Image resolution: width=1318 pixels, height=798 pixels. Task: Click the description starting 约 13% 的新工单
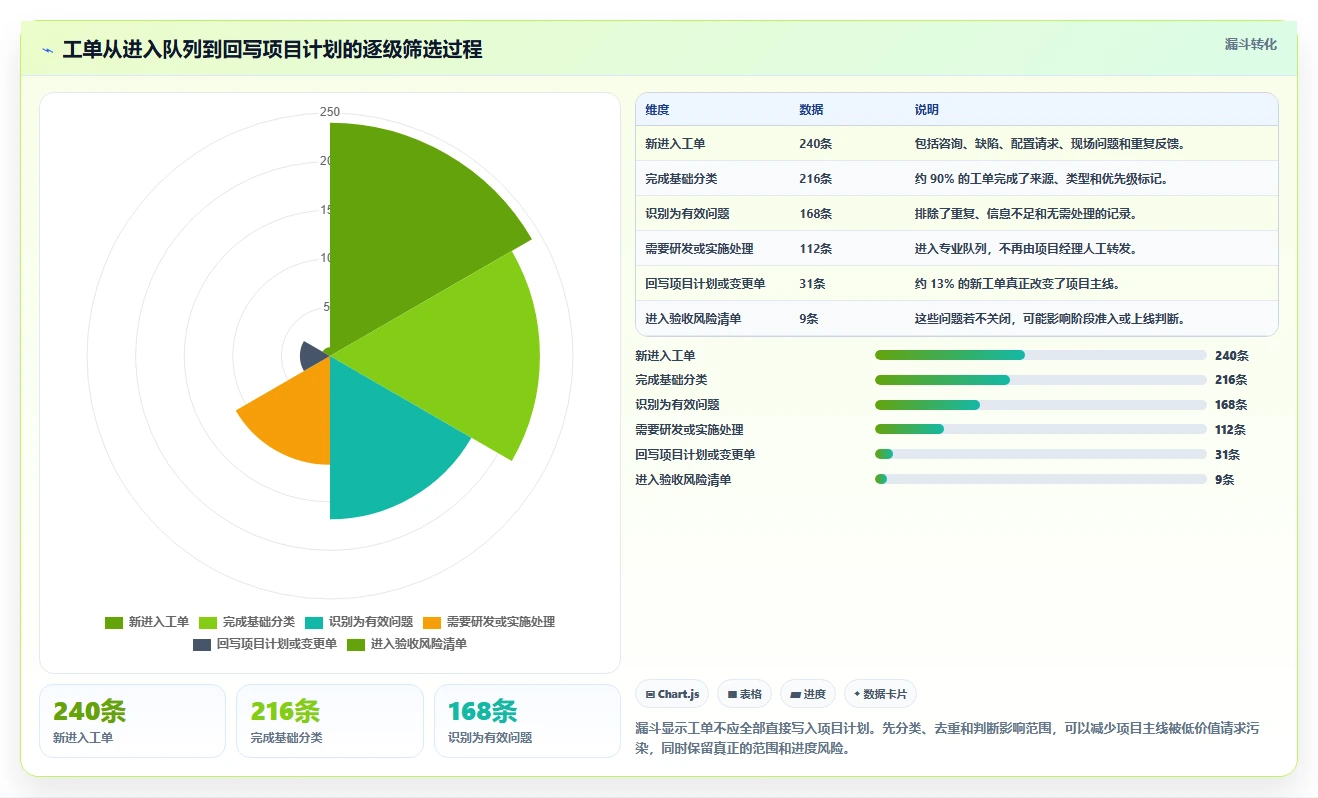coord(1017,284)
